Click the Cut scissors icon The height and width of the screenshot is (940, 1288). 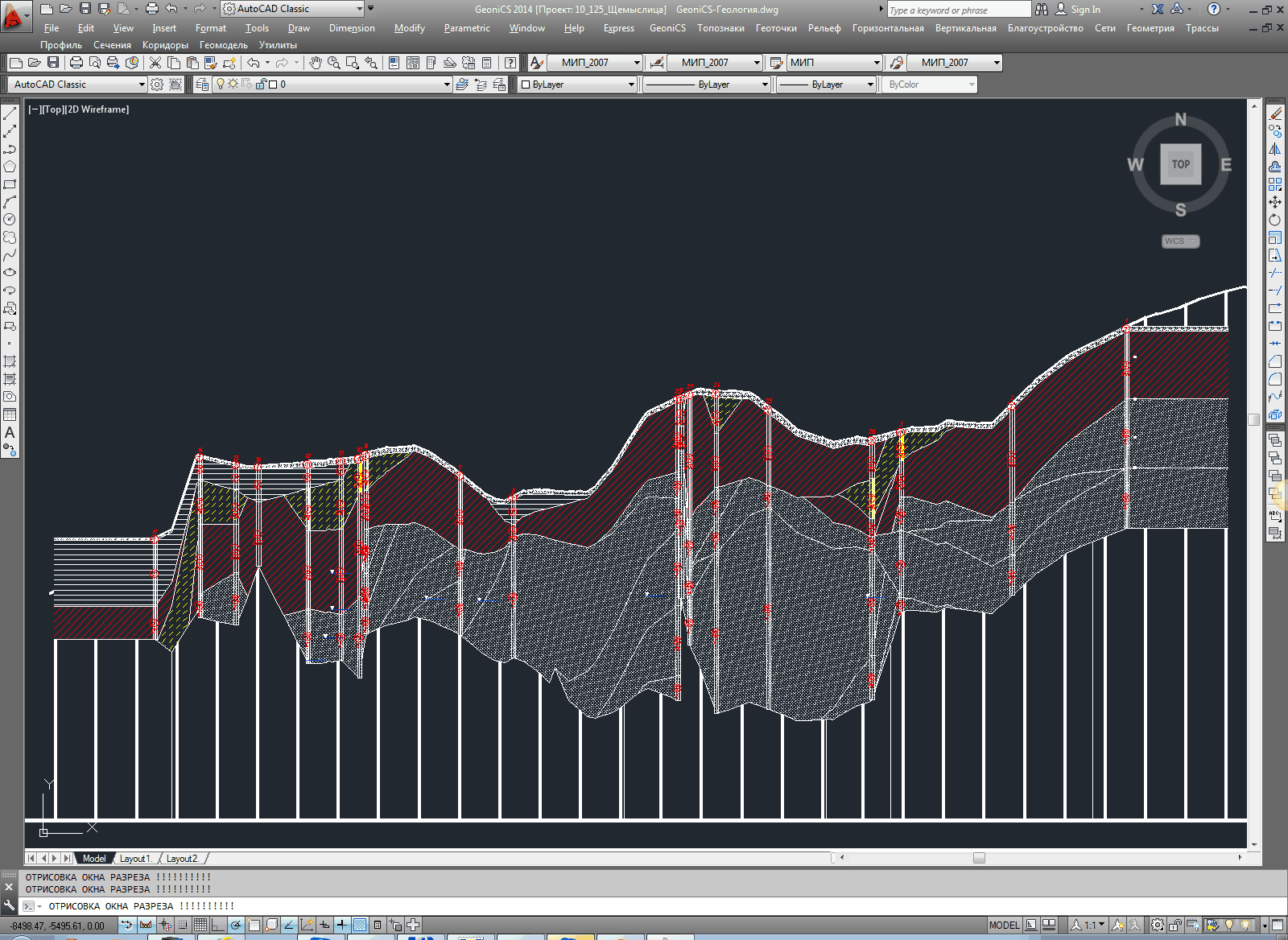155,63
